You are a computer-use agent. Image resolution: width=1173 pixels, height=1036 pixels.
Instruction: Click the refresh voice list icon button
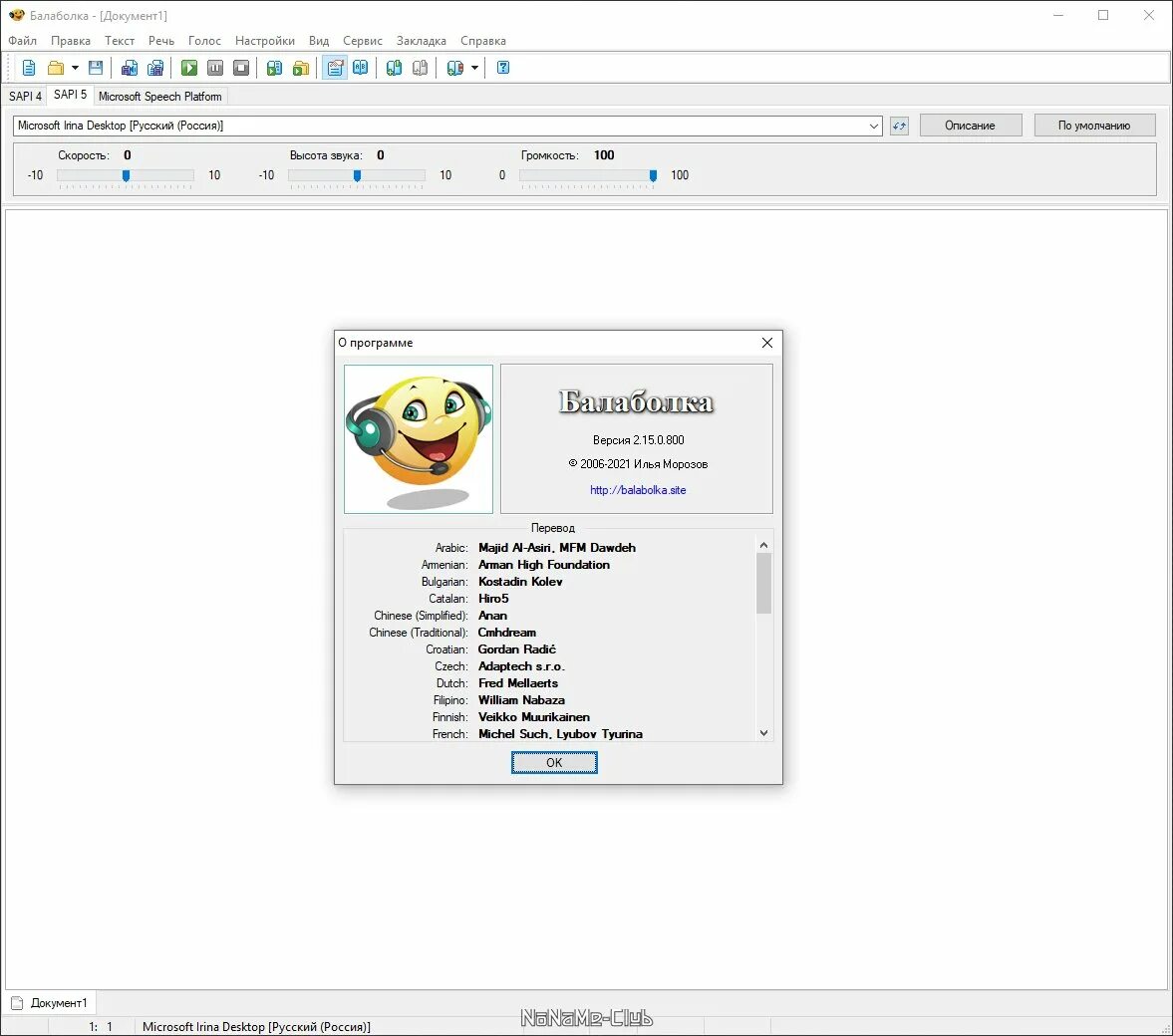[x=899, y=126]
